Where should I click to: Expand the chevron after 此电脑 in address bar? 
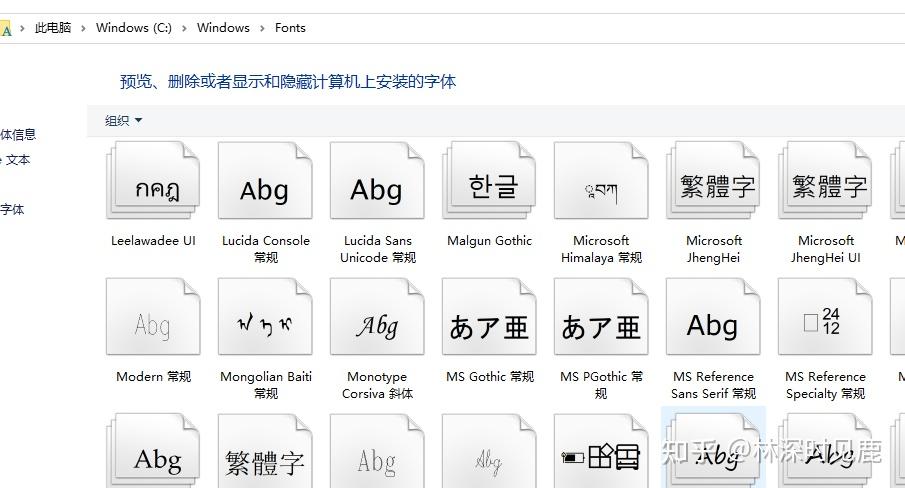point(84,28)
